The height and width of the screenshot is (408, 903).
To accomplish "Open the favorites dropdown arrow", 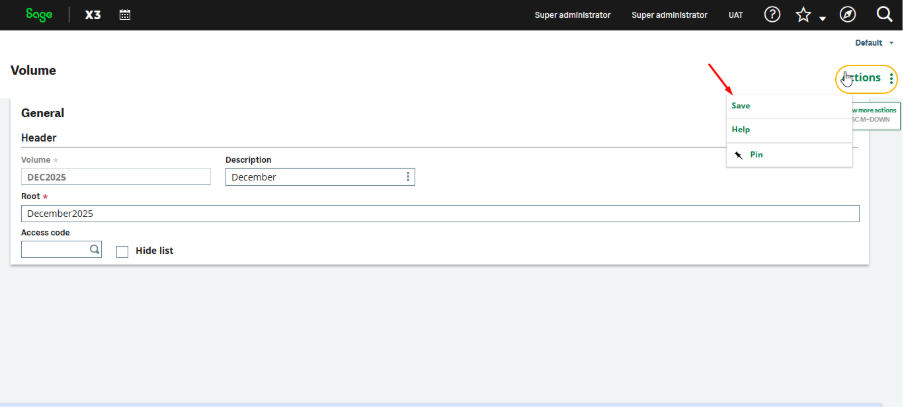I will pos(822,19).
